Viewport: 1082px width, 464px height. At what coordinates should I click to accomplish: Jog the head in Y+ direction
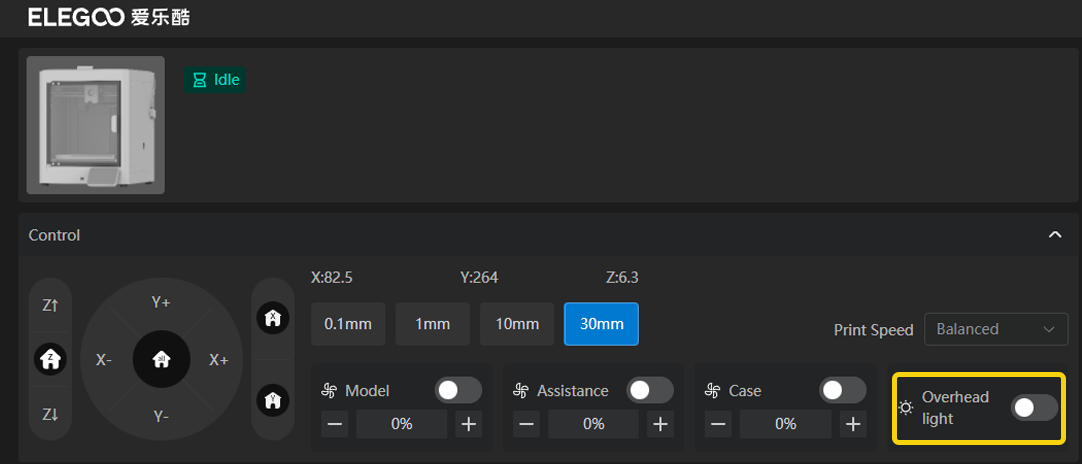tap(161, 302)
